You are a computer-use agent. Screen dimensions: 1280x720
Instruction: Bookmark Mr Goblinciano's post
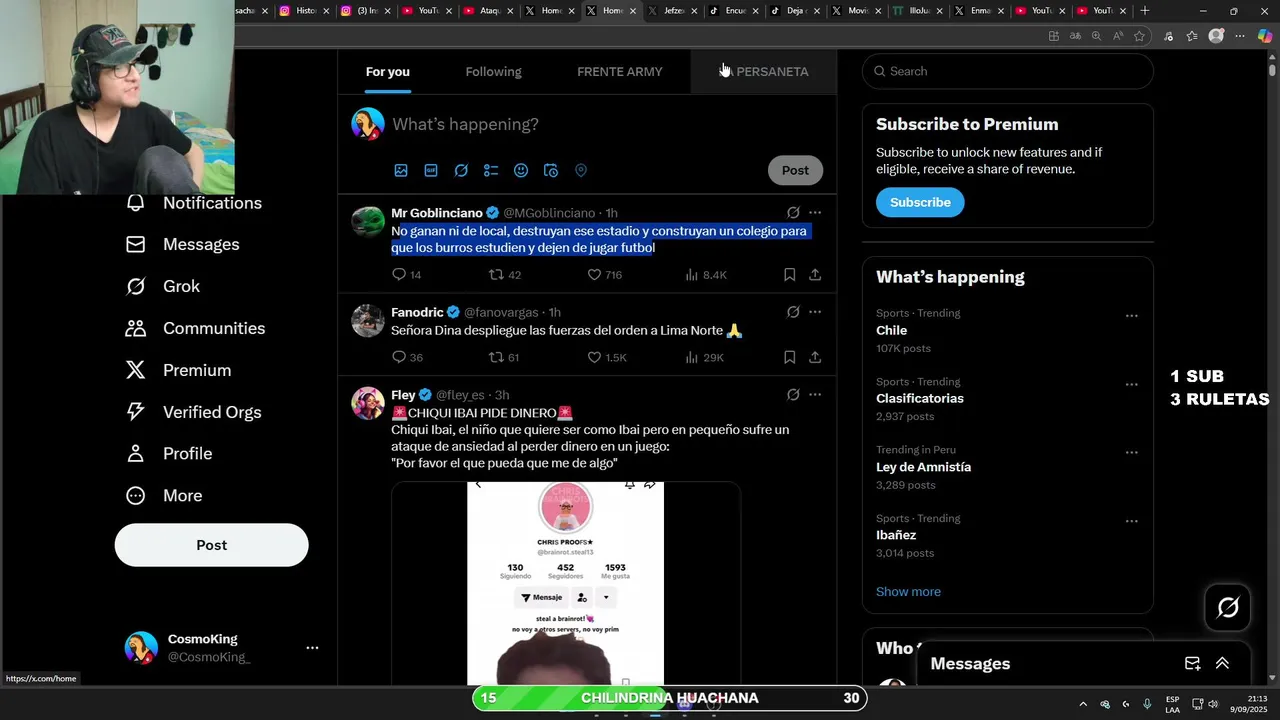click(789, 275)
